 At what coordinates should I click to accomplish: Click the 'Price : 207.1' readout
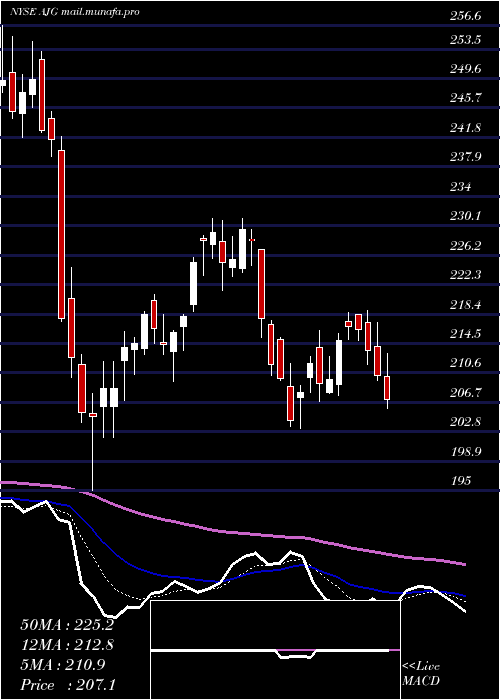[x=67, y=685]
